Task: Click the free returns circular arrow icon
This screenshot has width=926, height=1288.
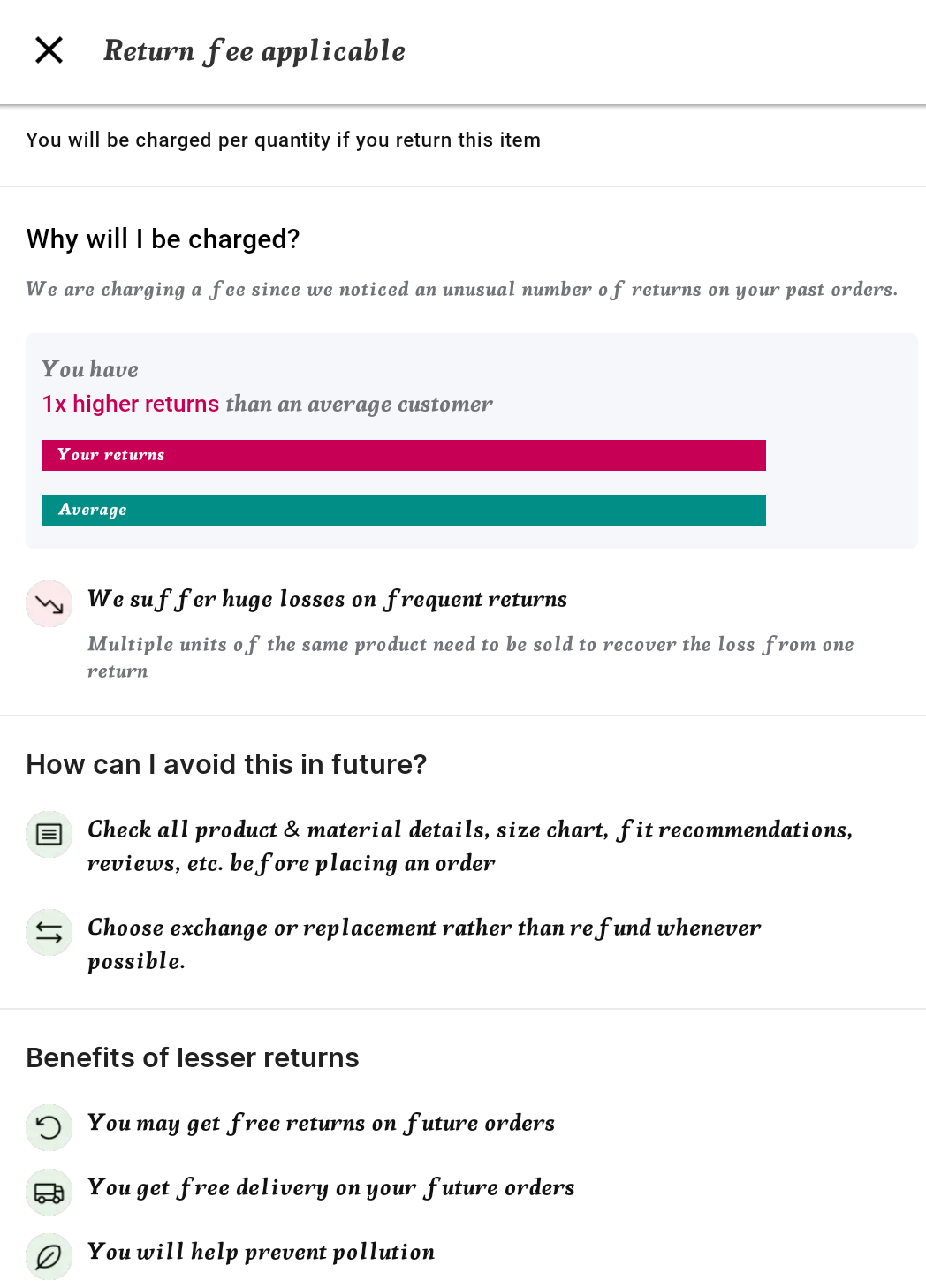Action: (x=49, y=1127)
